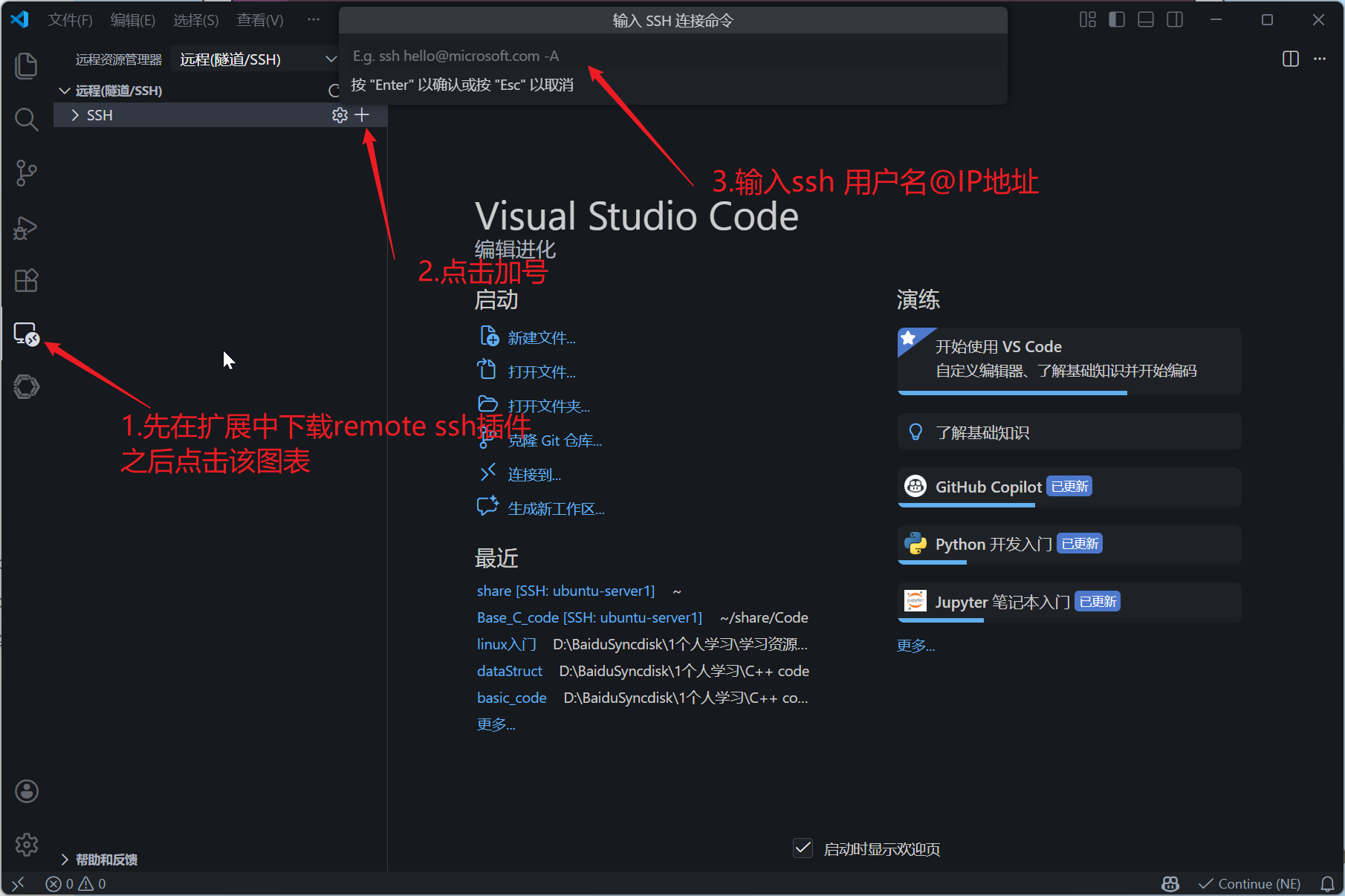The width and height of the screenshot is (1345, 896).
Task: Click the 打开文件... link
Action: pyautogui.click(x=542, y=372)
